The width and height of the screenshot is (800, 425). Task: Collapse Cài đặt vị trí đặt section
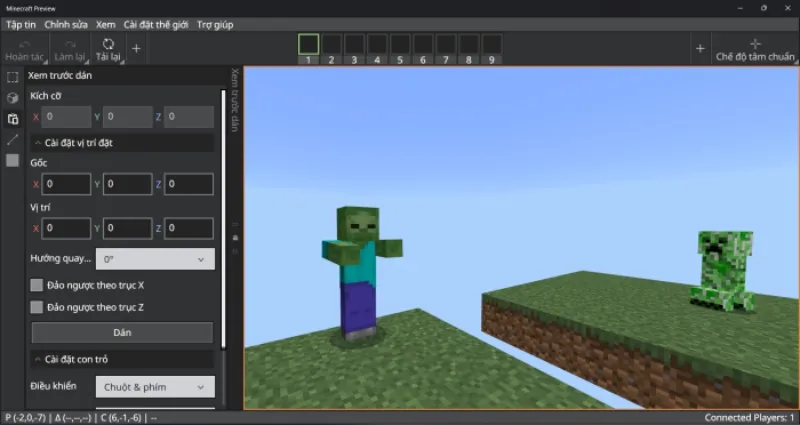click(x=122, y=143)
